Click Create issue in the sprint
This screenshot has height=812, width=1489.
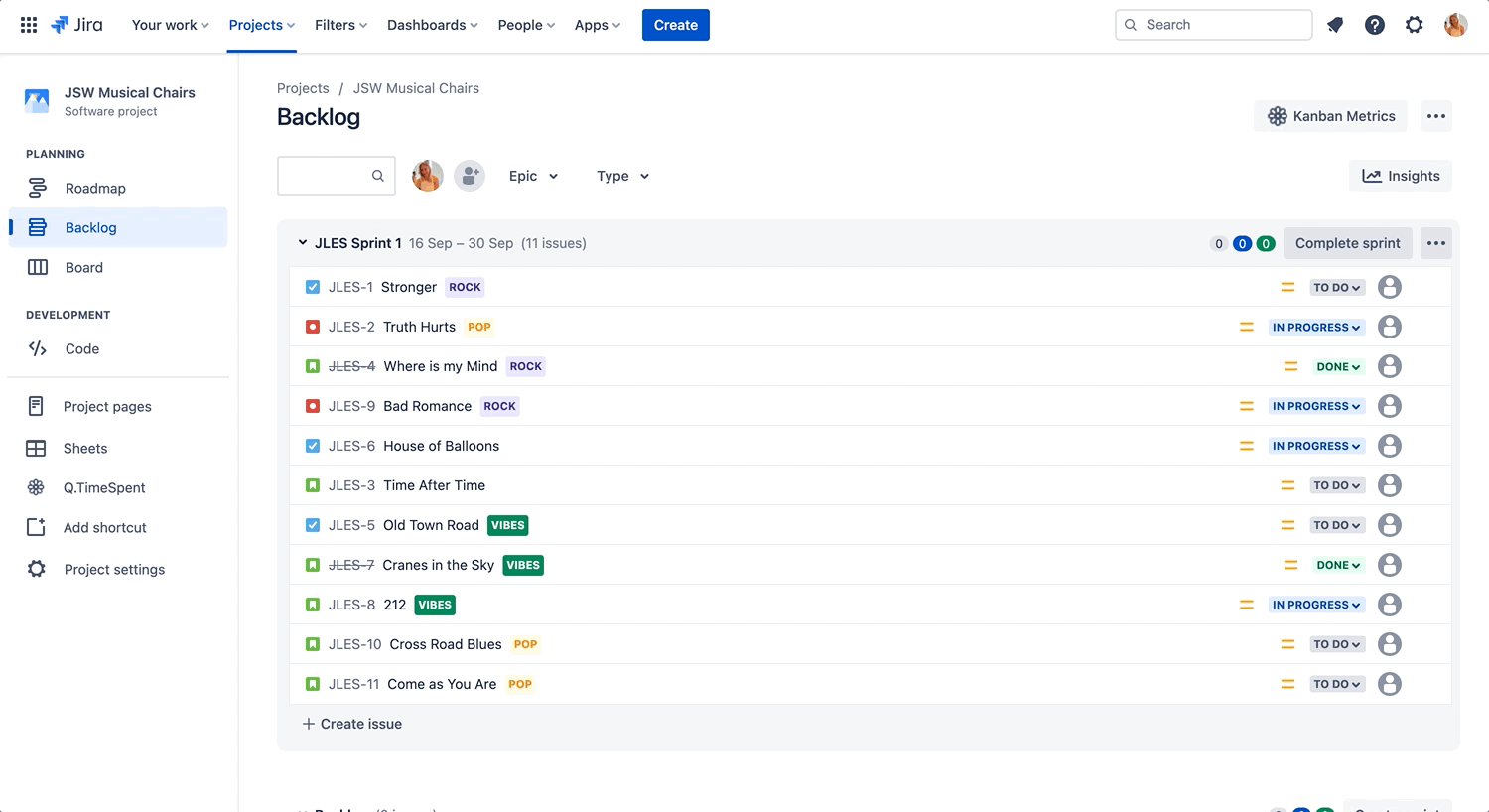352,724
